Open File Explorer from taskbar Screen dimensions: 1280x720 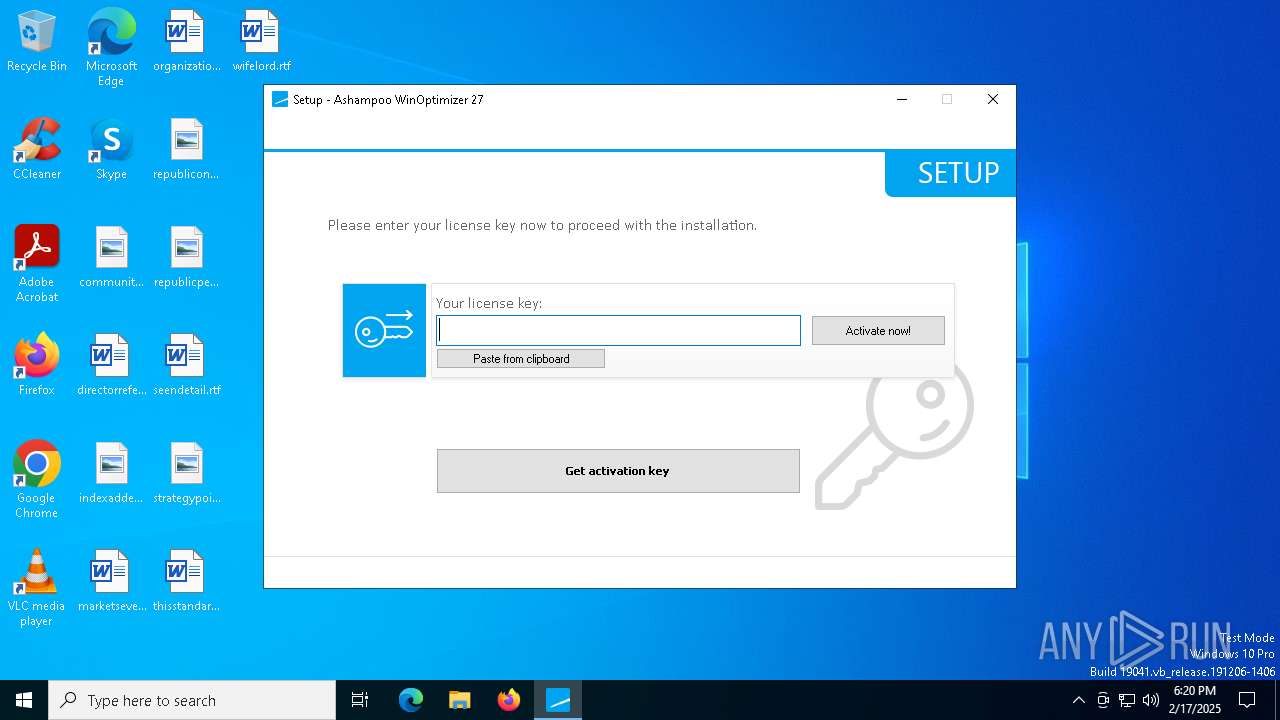pyautogui.click(x=460, y=700)
